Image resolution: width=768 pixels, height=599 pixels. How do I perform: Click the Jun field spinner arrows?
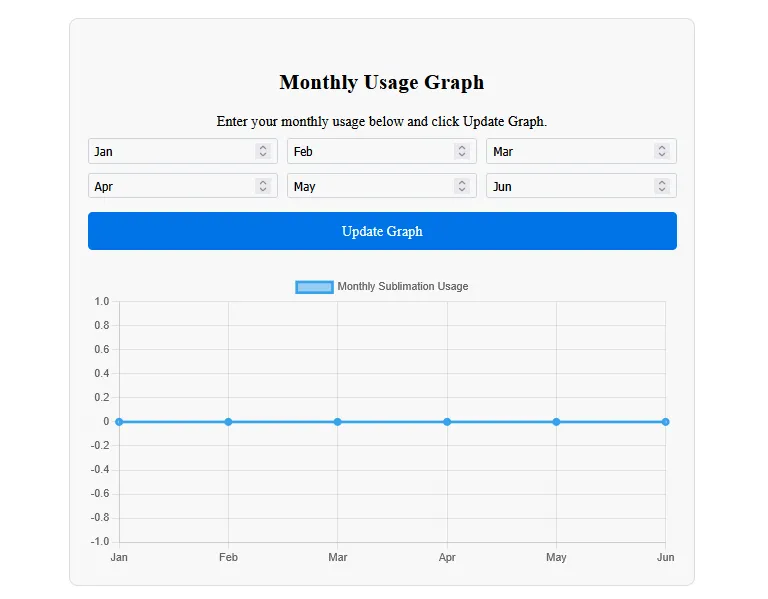point(661,186)
